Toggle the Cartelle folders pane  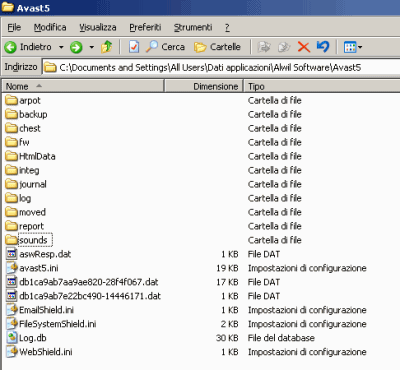tap(217, 47)
